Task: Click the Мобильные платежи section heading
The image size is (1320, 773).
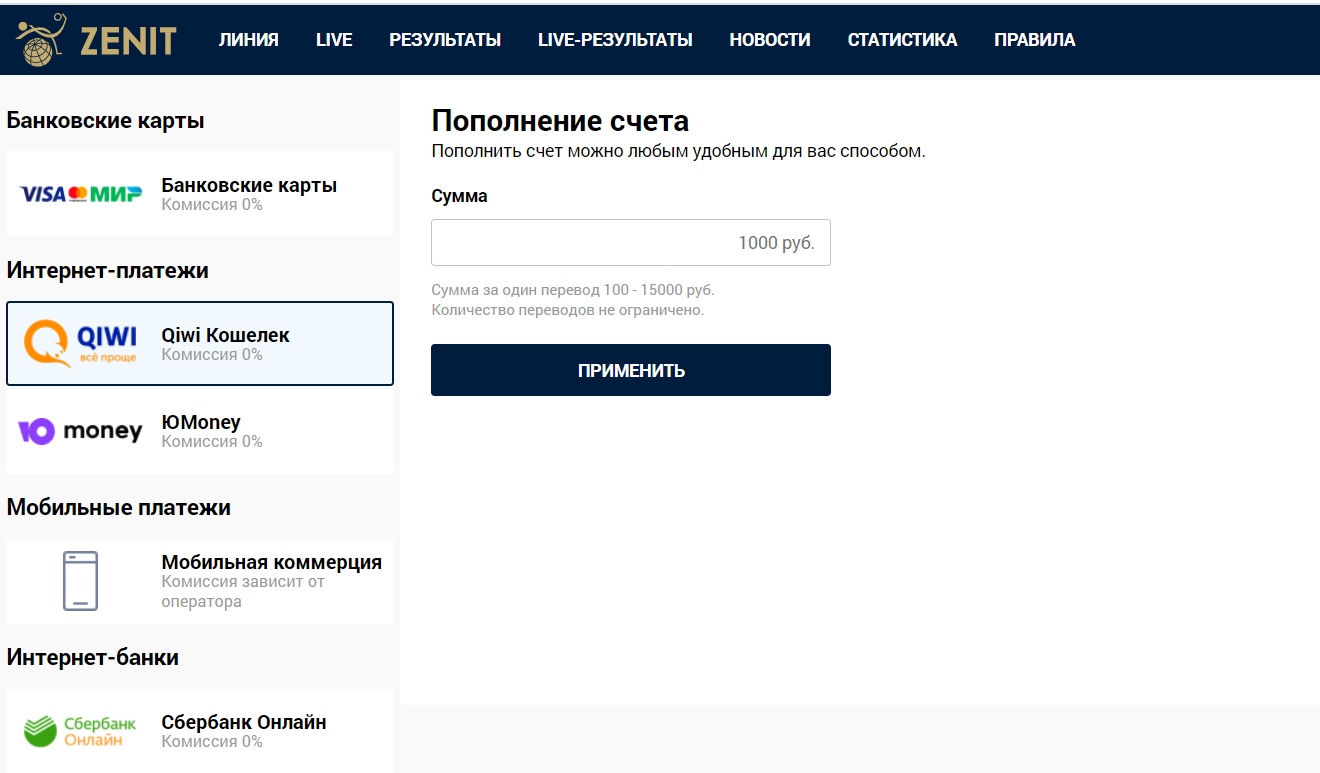Action: (119, 507)
